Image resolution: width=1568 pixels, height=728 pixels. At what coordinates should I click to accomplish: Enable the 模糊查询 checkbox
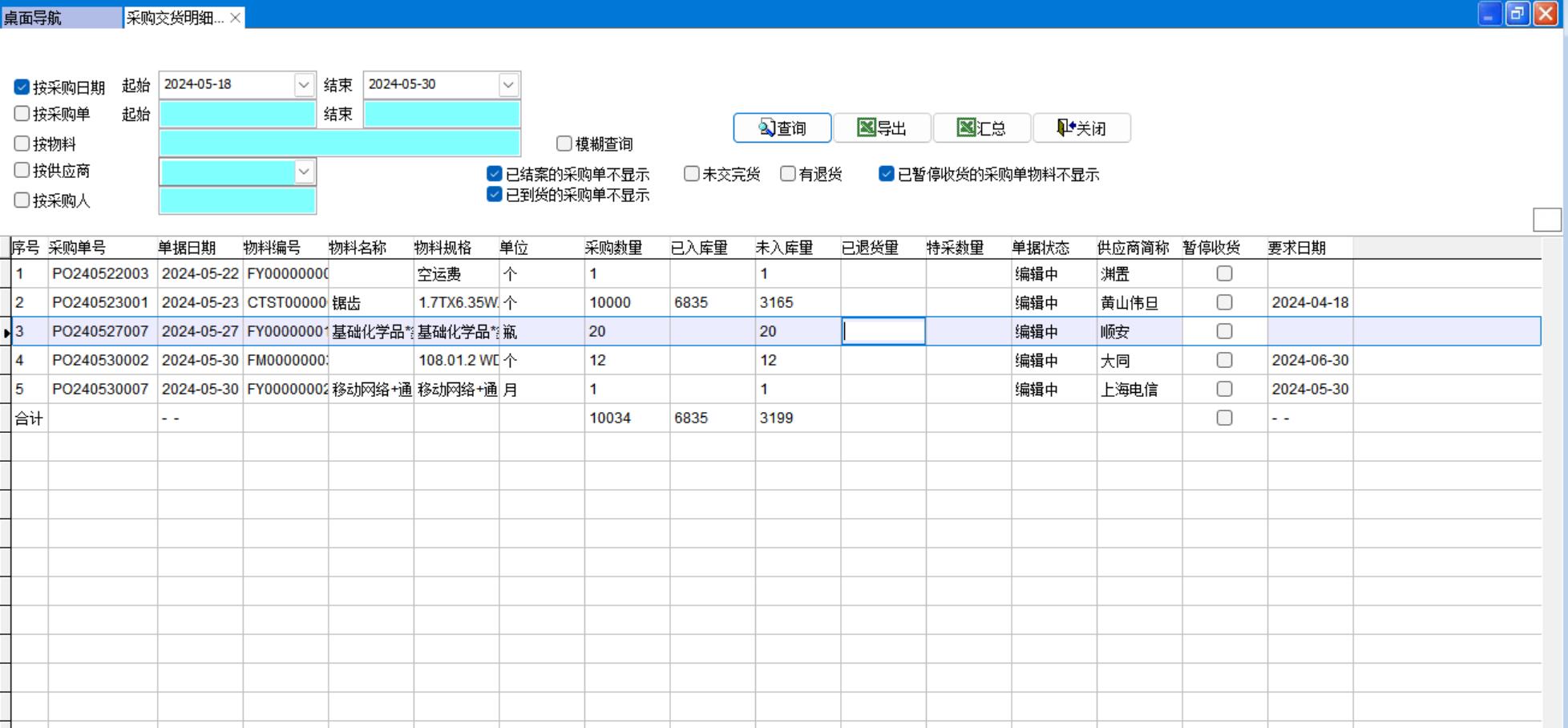(x=564, y=144)
